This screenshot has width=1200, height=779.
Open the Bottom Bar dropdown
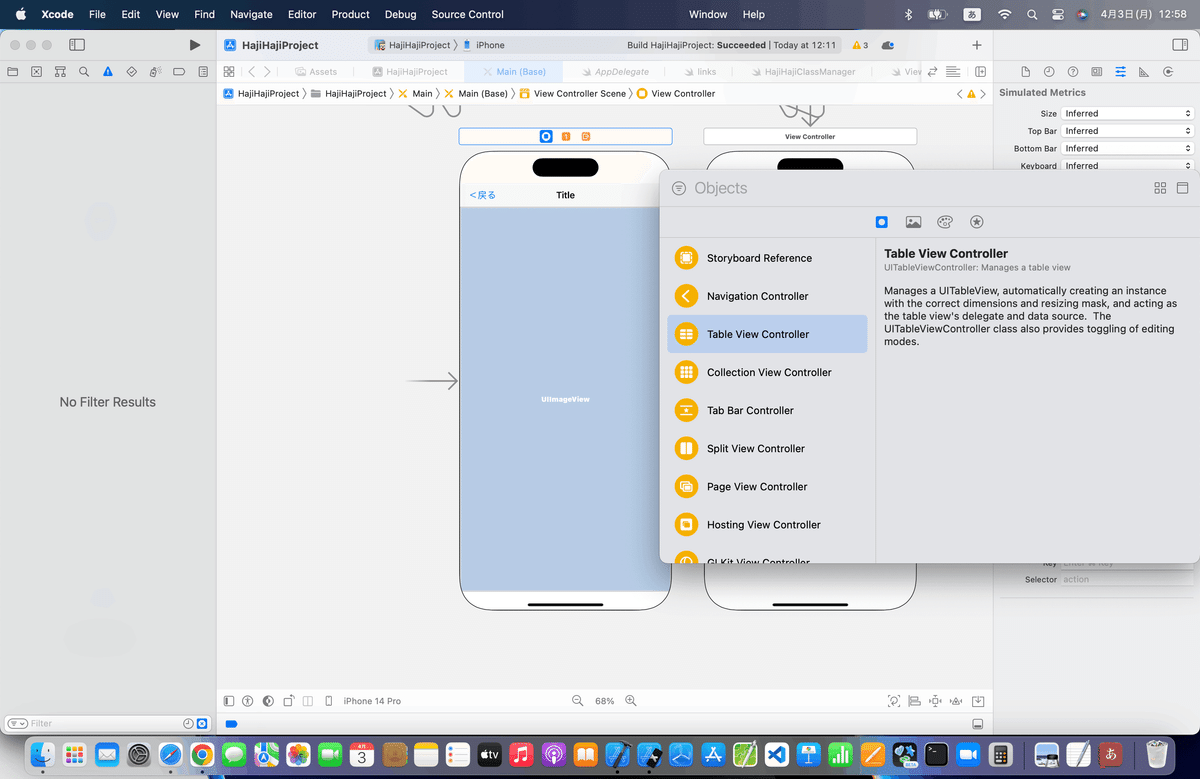[1127, 149]
